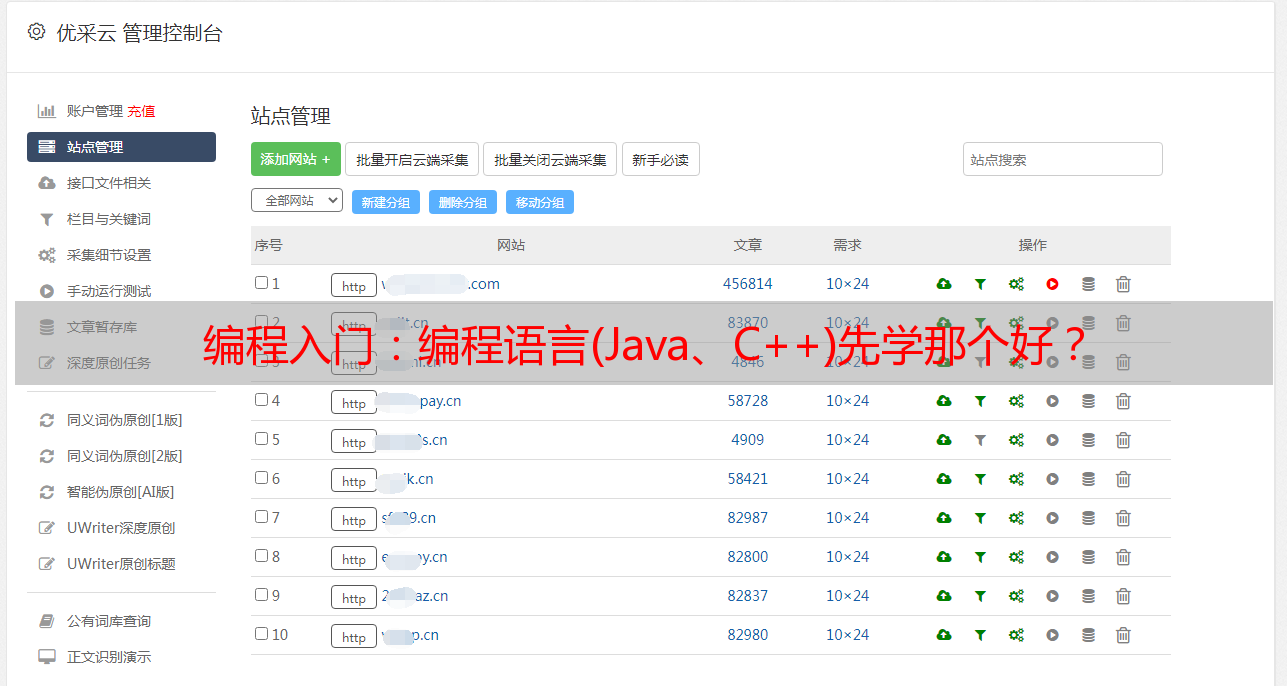
Task: Click the filter icon in row 4
Action: (x=980, y=401)
